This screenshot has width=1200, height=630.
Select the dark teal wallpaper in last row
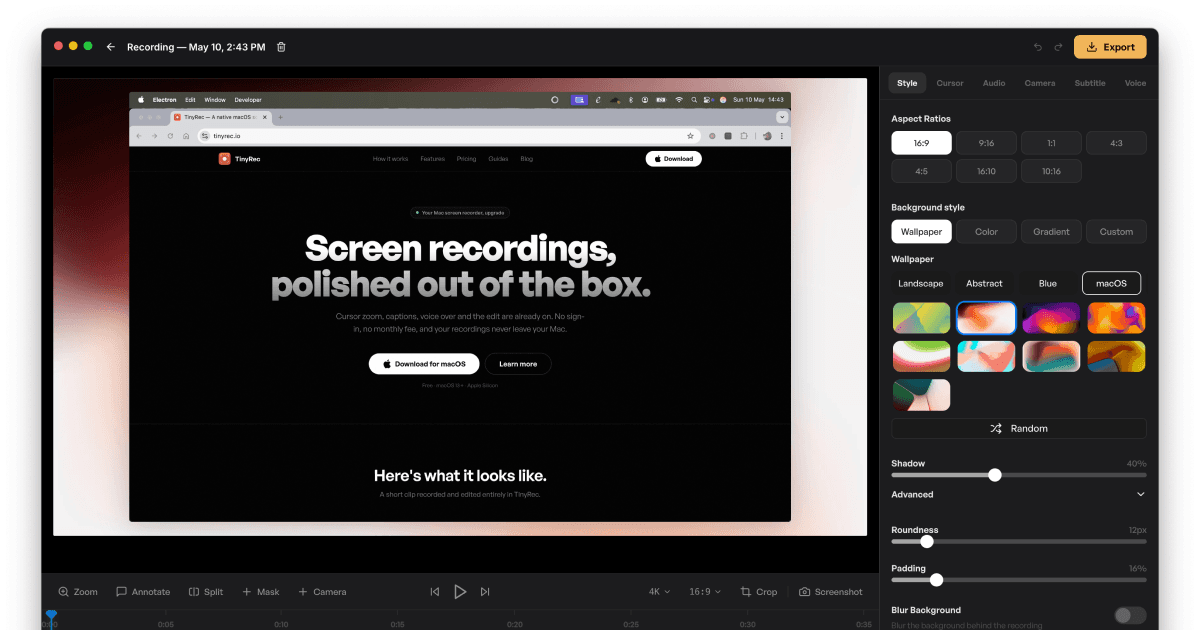921,395
